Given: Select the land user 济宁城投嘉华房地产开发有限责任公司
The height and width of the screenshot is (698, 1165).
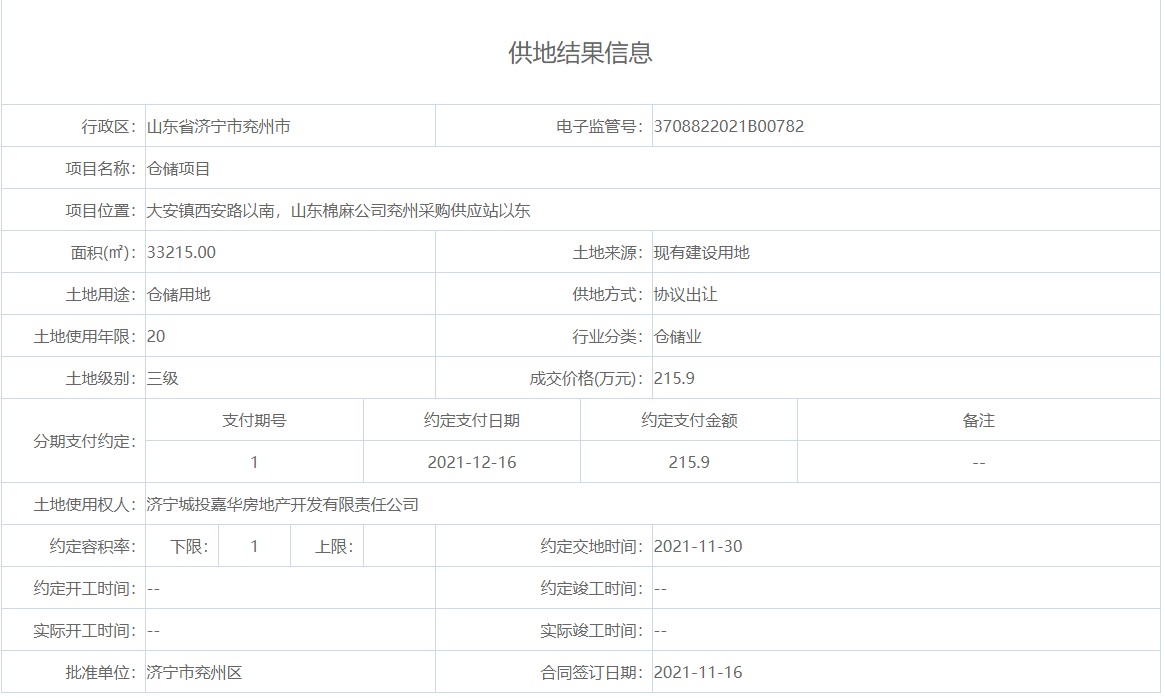Looking at the screenshot, I should 282,505.
